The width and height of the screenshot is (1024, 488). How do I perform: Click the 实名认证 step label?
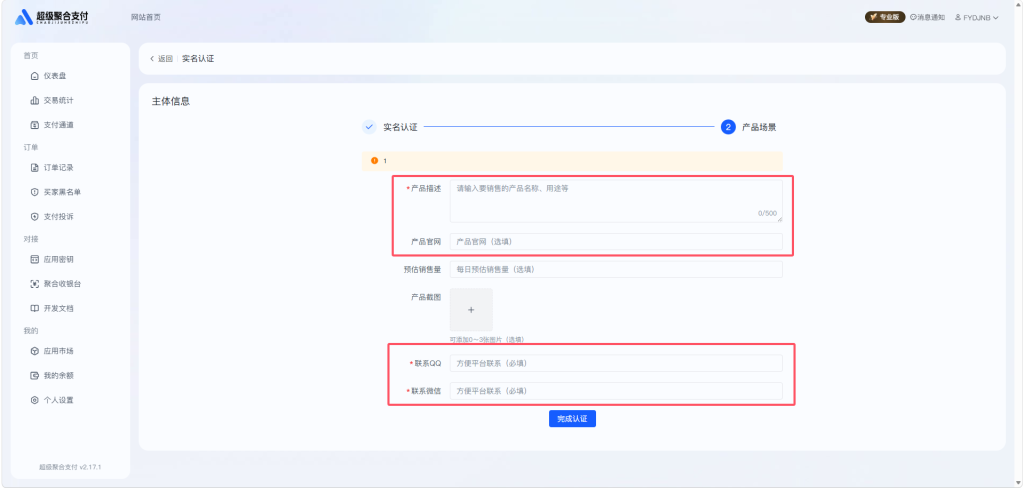[x=400, y=127]
